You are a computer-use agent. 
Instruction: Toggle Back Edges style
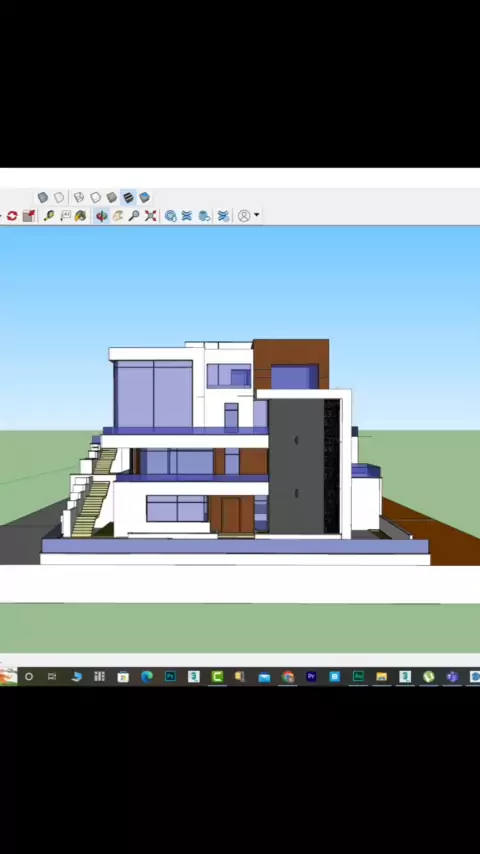coord(59,197)
